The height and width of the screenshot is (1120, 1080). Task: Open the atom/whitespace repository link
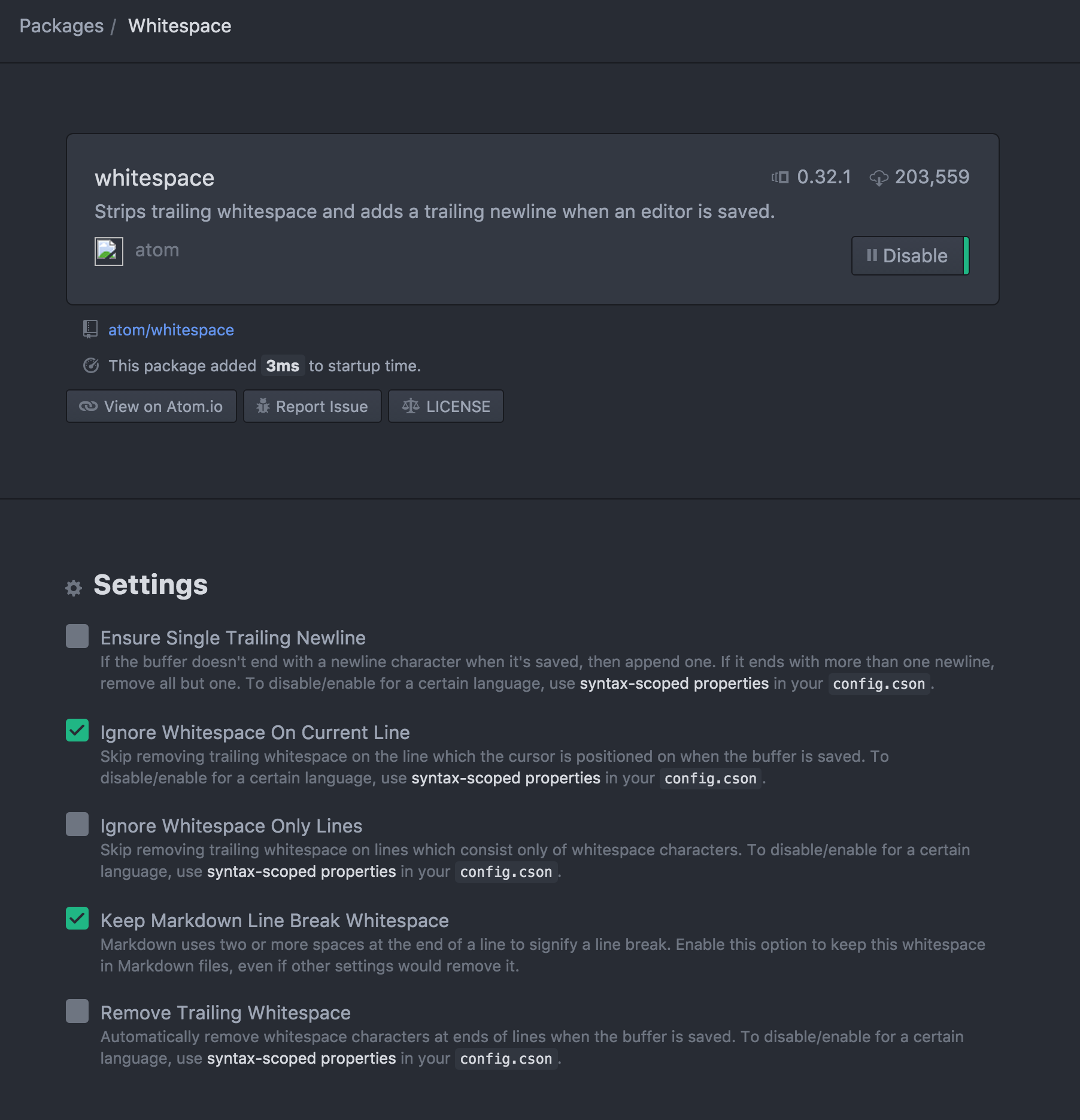[171, 330]
